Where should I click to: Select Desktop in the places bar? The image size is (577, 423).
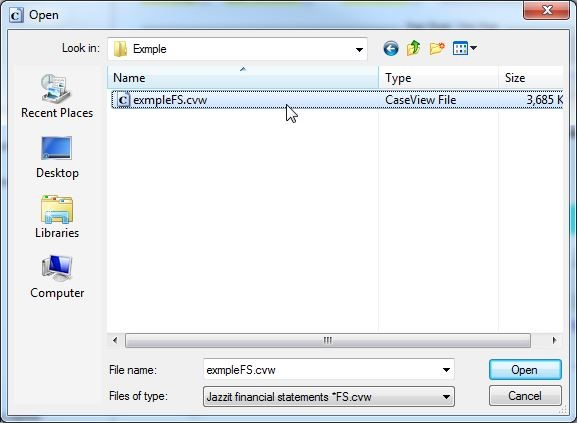pyautogui.click(x=57, y=157)
